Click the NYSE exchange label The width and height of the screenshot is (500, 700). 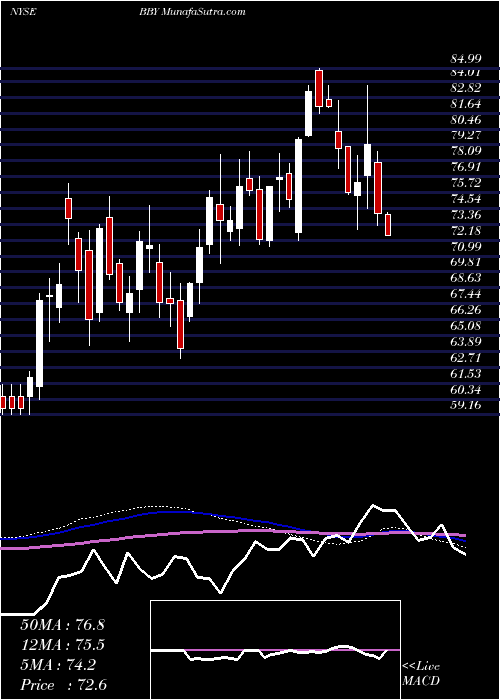22,12
